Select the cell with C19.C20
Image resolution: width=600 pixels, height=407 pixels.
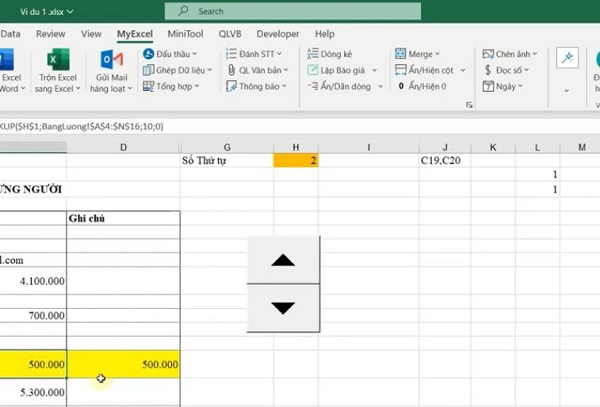tap(445, 160)
